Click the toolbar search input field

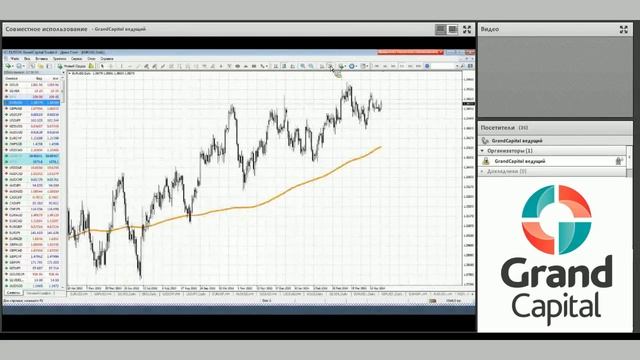click(x=444, y=66)
